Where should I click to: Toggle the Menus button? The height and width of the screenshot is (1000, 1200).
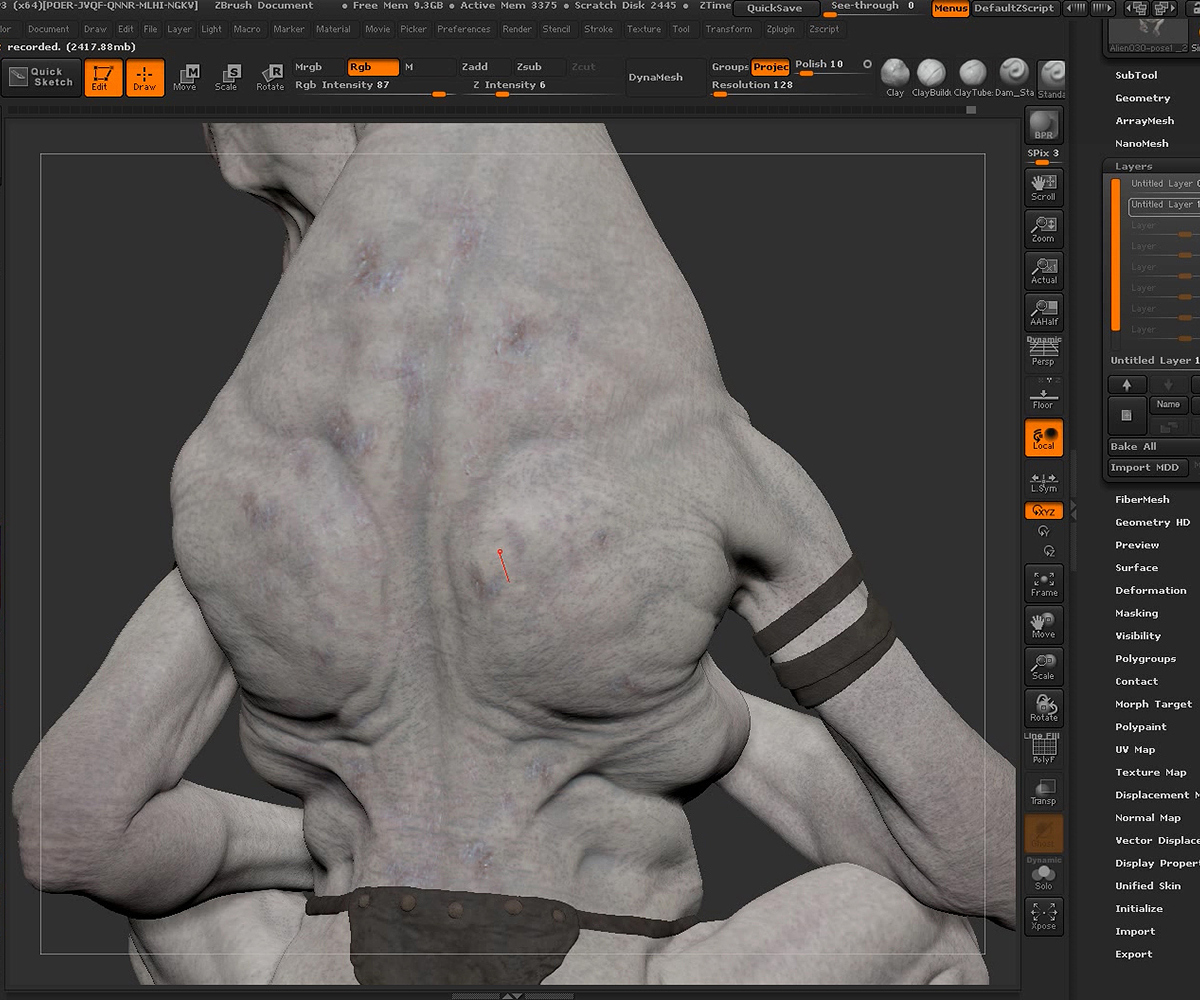(950, 8)
